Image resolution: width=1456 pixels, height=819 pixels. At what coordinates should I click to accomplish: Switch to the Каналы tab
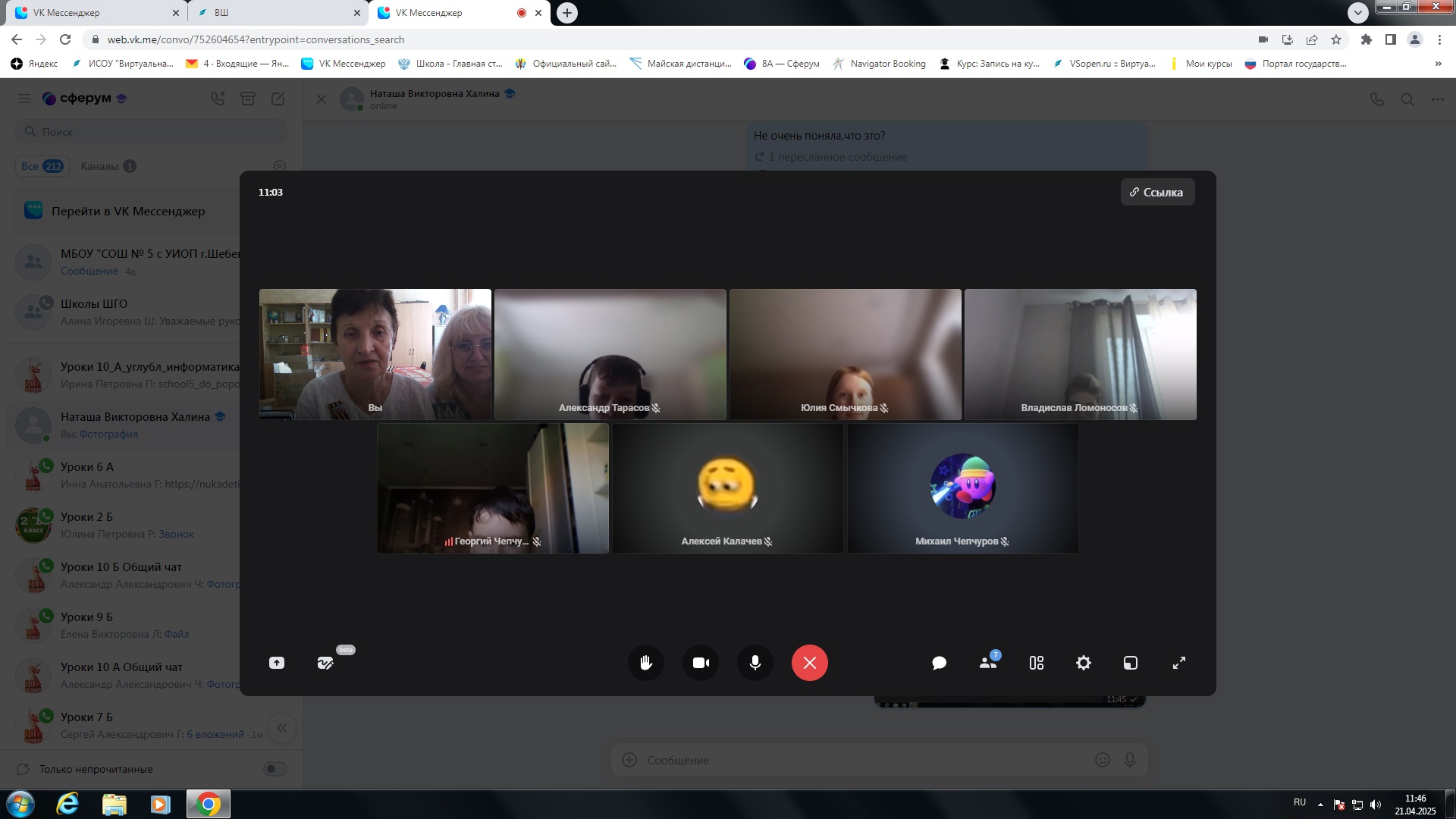[108, 166]
